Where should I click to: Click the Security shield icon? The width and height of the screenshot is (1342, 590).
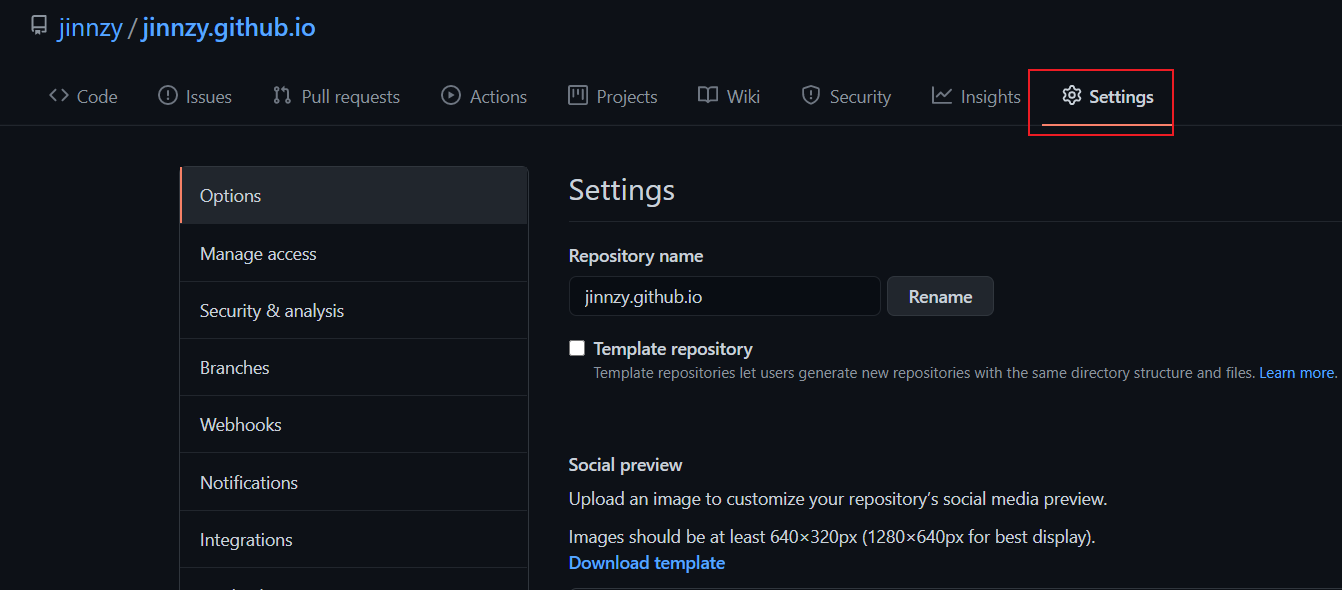click(x=811, y=96)
